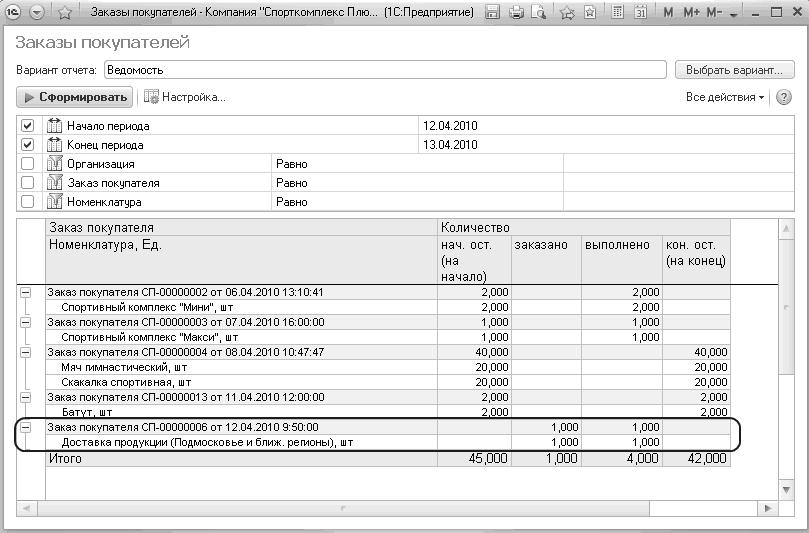Screen dimensions: 809x533
Task: Click the Итого total row label
Action: (65, 459)
